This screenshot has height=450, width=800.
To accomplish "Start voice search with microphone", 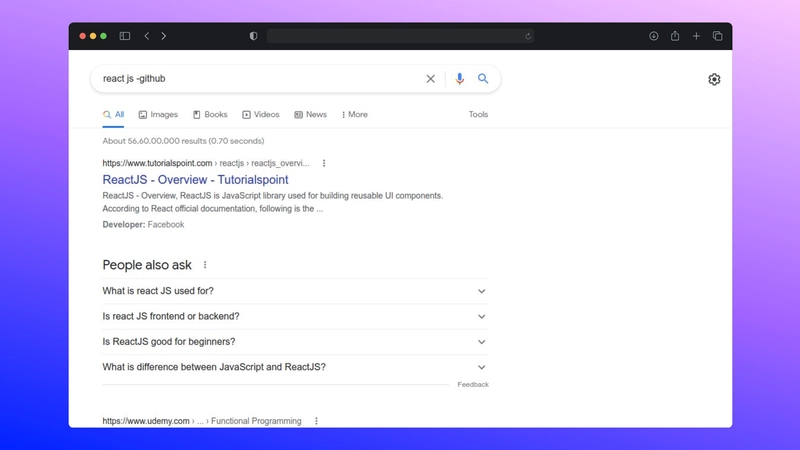I will [x=459, y=79].
